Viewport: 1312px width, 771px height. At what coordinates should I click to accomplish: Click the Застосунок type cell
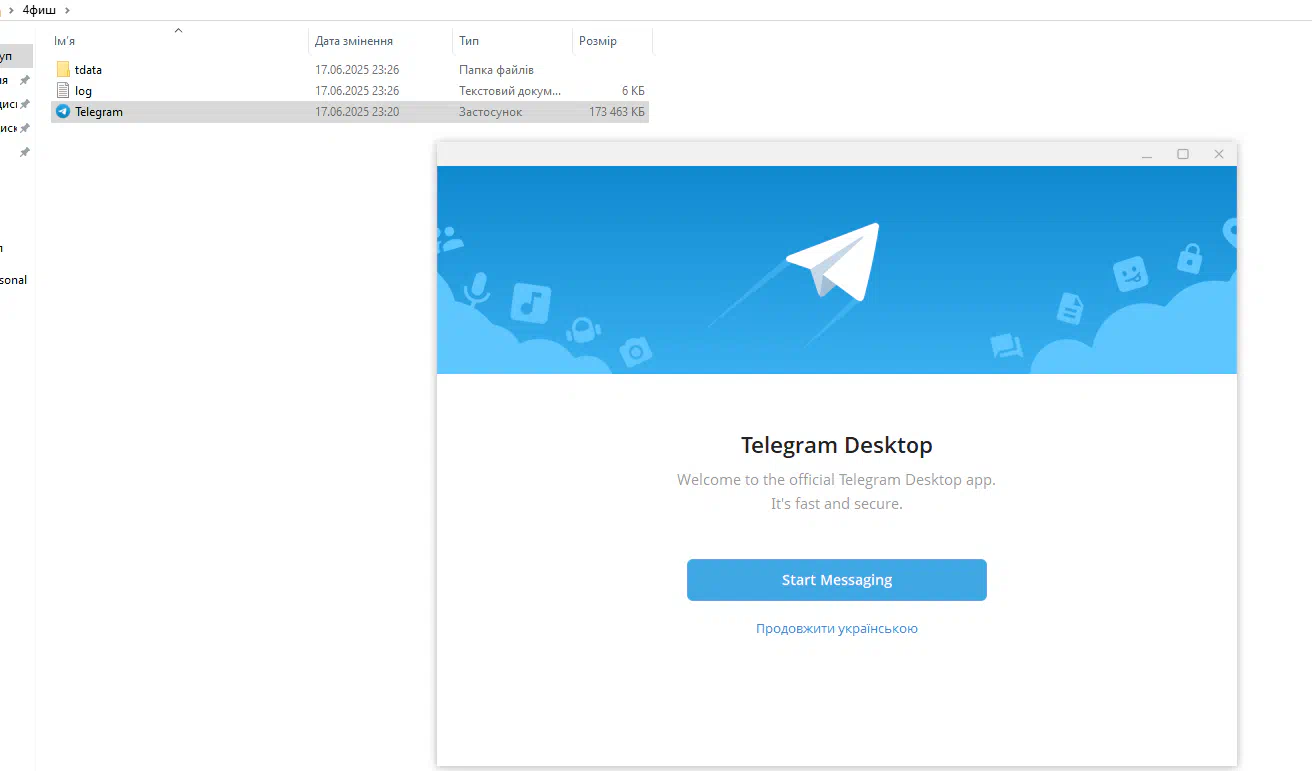pyautogui.click(x=490, y=112)
